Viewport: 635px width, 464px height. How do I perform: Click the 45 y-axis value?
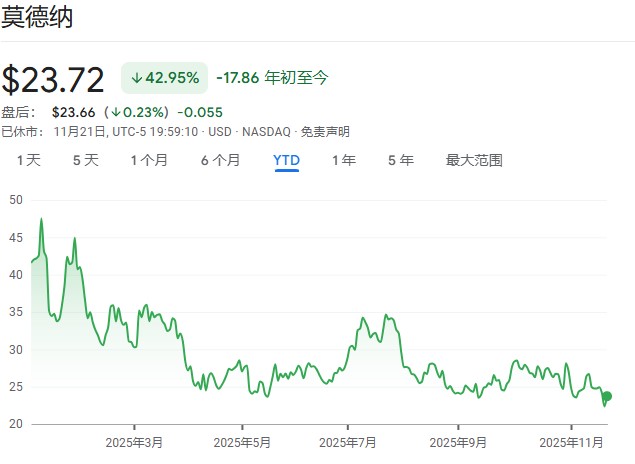click(x=16, y=237)
